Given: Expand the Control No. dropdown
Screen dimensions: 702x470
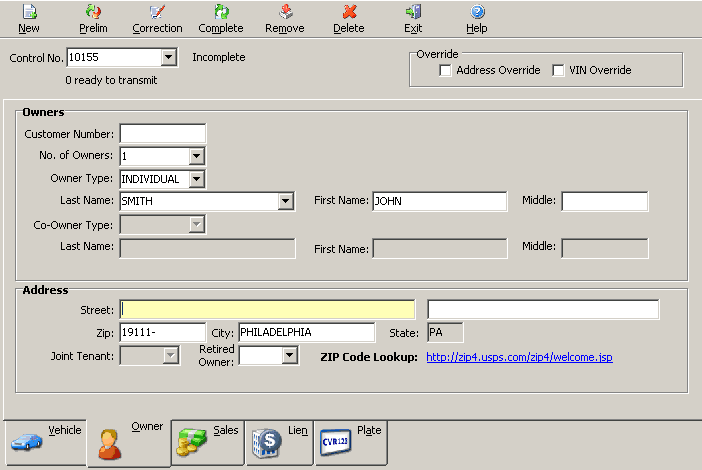Looking at the screenshot, I should pos(168,58).
